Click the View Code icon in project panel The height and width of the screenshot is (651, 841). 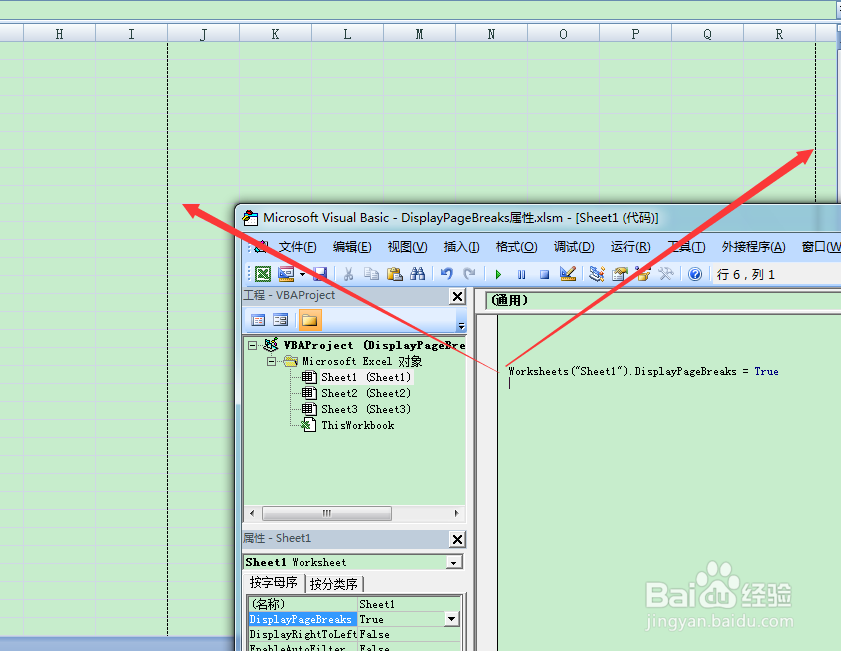(x=258, y=320)
